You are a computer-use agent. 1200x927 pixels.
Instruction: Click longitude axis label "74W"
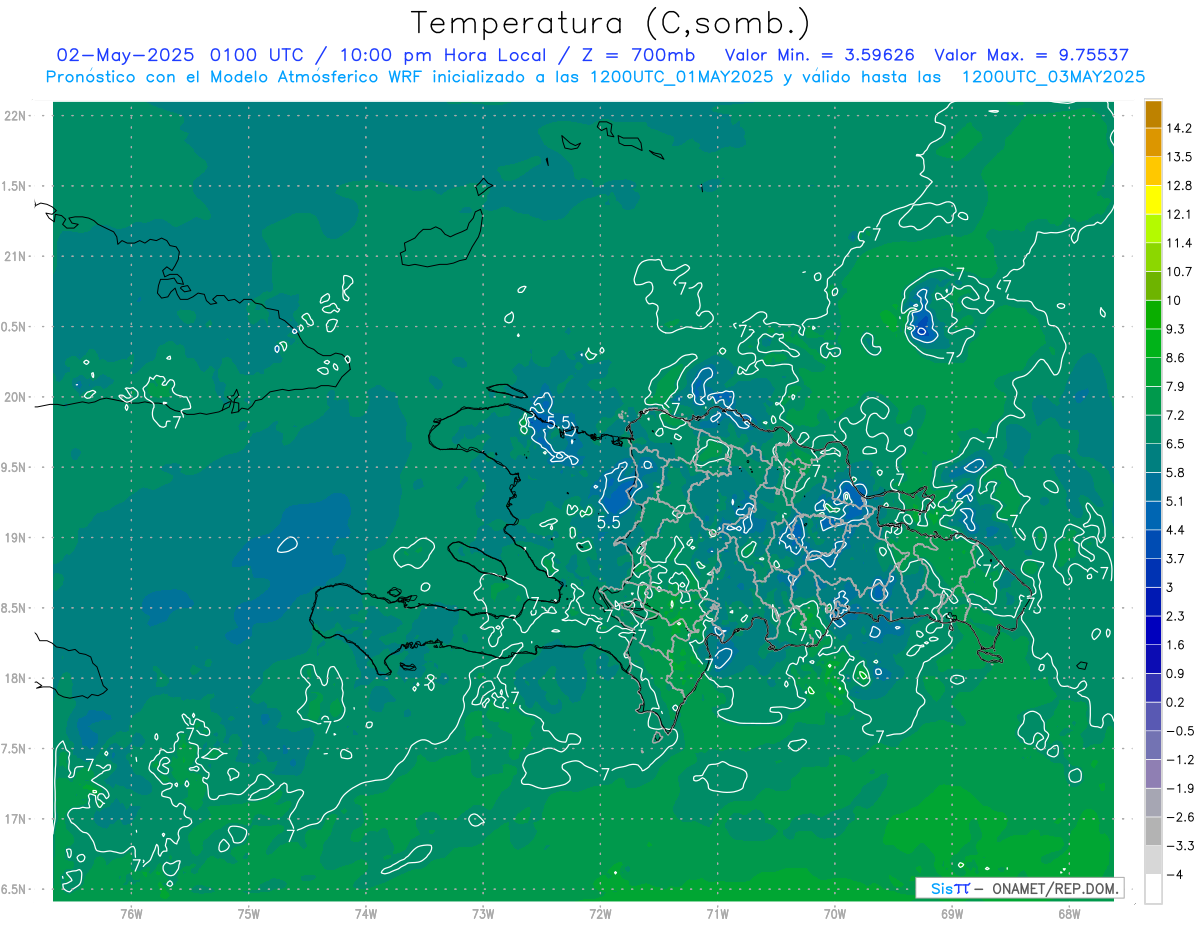pyautogui.click(x=366, y=914)
